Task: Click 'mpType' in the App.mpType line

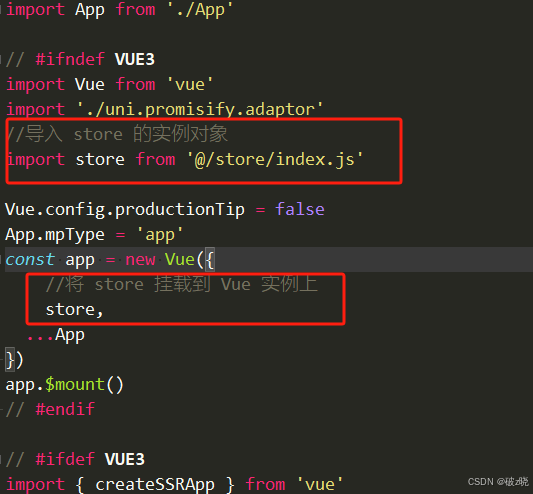Action: [75, 235]
